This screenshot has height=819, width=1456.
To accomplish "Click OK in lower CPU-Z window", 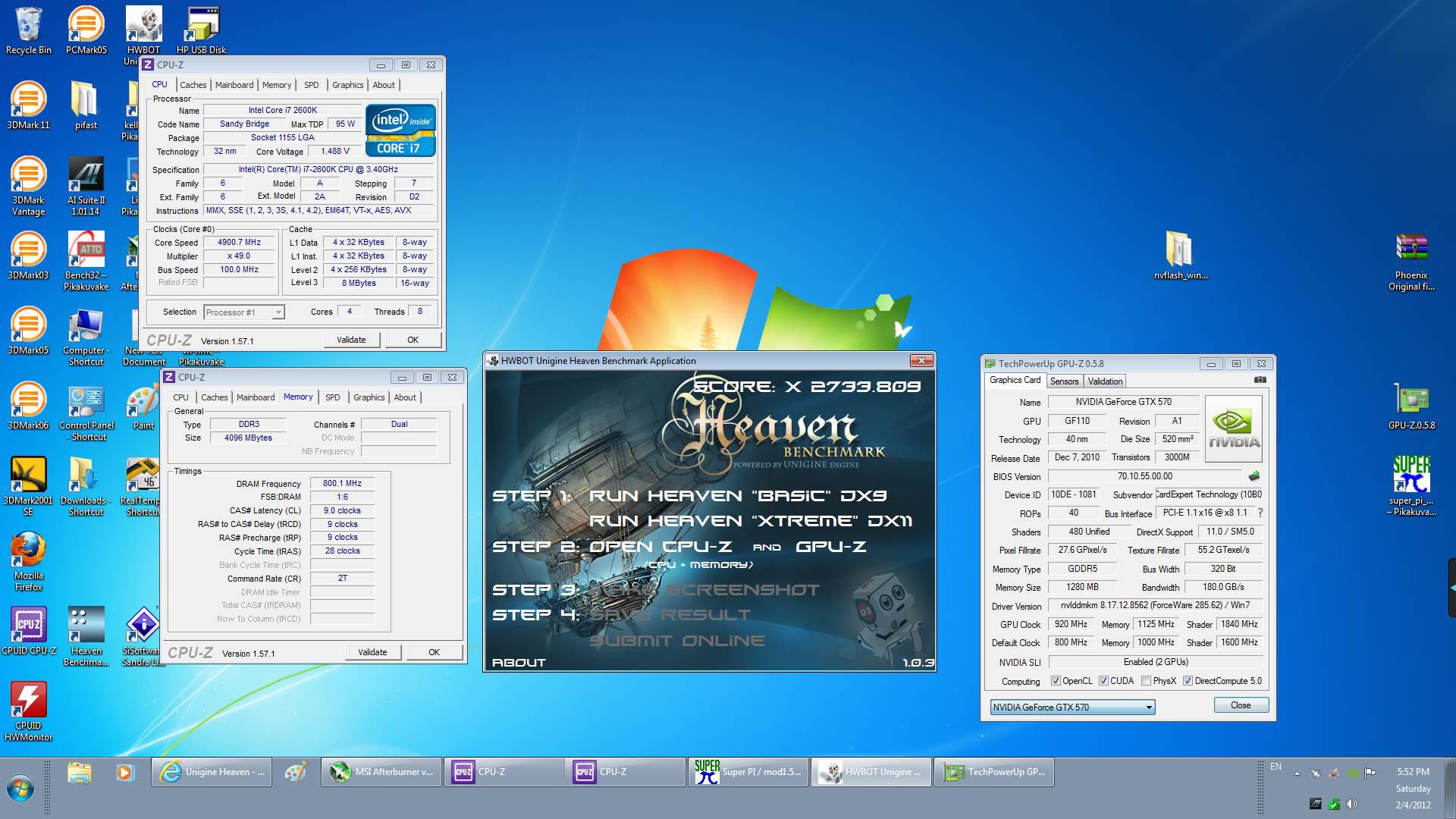I will (435, 652).
